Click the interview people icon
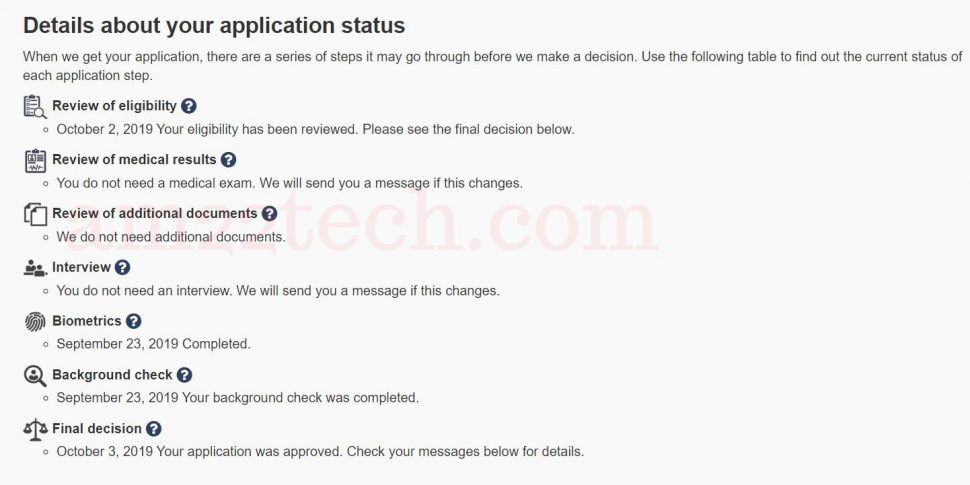 pyautogui.click(x=35, y=268)
